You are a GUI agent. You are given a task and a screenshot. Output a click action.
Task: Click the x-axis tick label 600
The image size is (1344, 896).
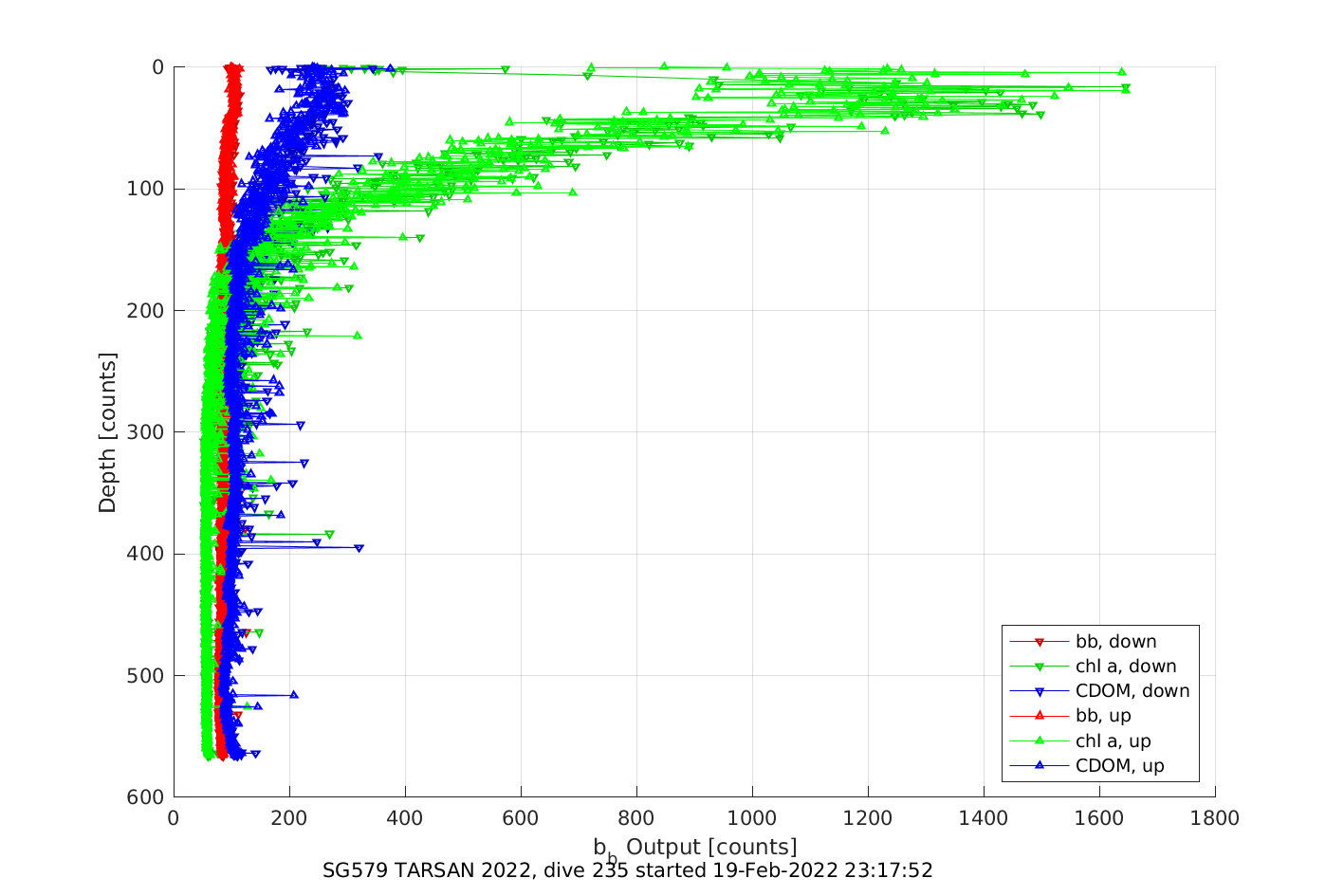[x=521, y=818]
